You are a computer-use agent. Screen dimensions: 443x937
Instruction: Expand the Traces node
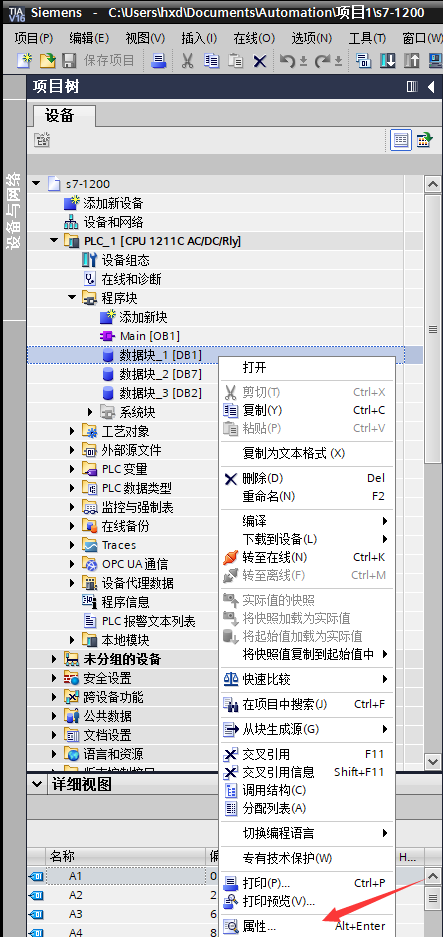(72, 545)
